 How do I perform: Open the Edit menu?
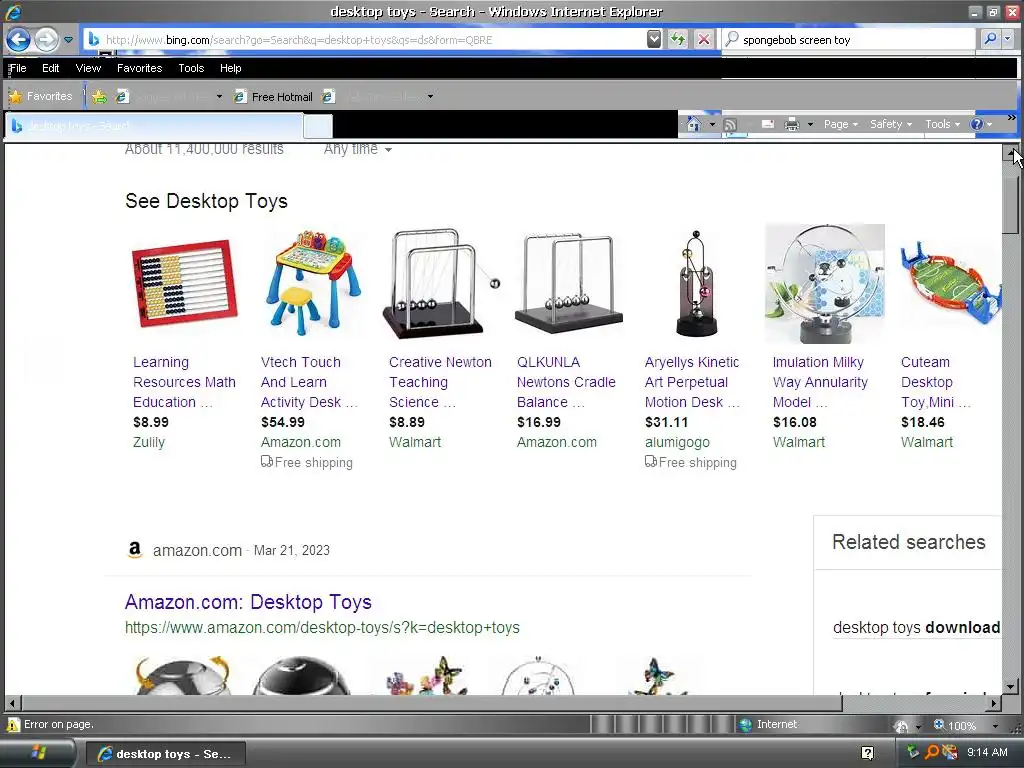click(x=50, y=68)
